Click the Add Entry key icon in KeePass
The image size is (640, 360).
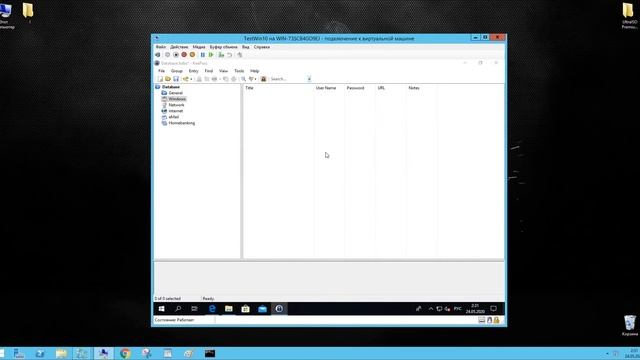pyautogui.click(x=186, y=79)
